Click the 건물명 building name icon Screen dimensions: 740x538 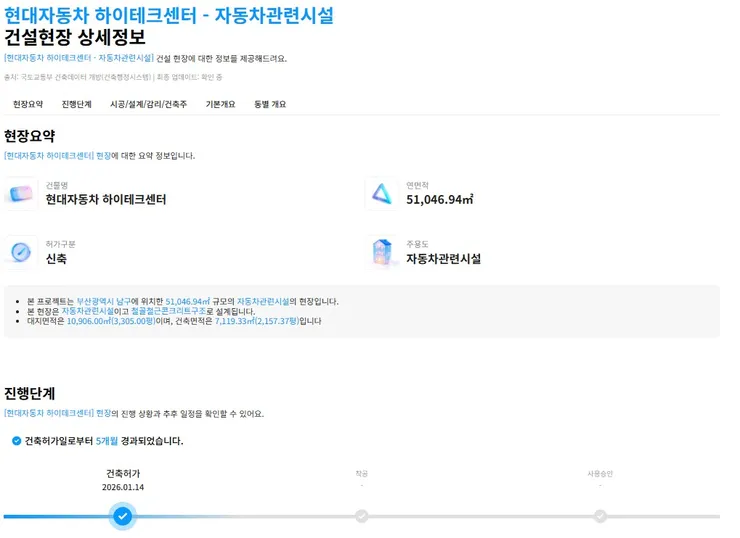point(21,193)
